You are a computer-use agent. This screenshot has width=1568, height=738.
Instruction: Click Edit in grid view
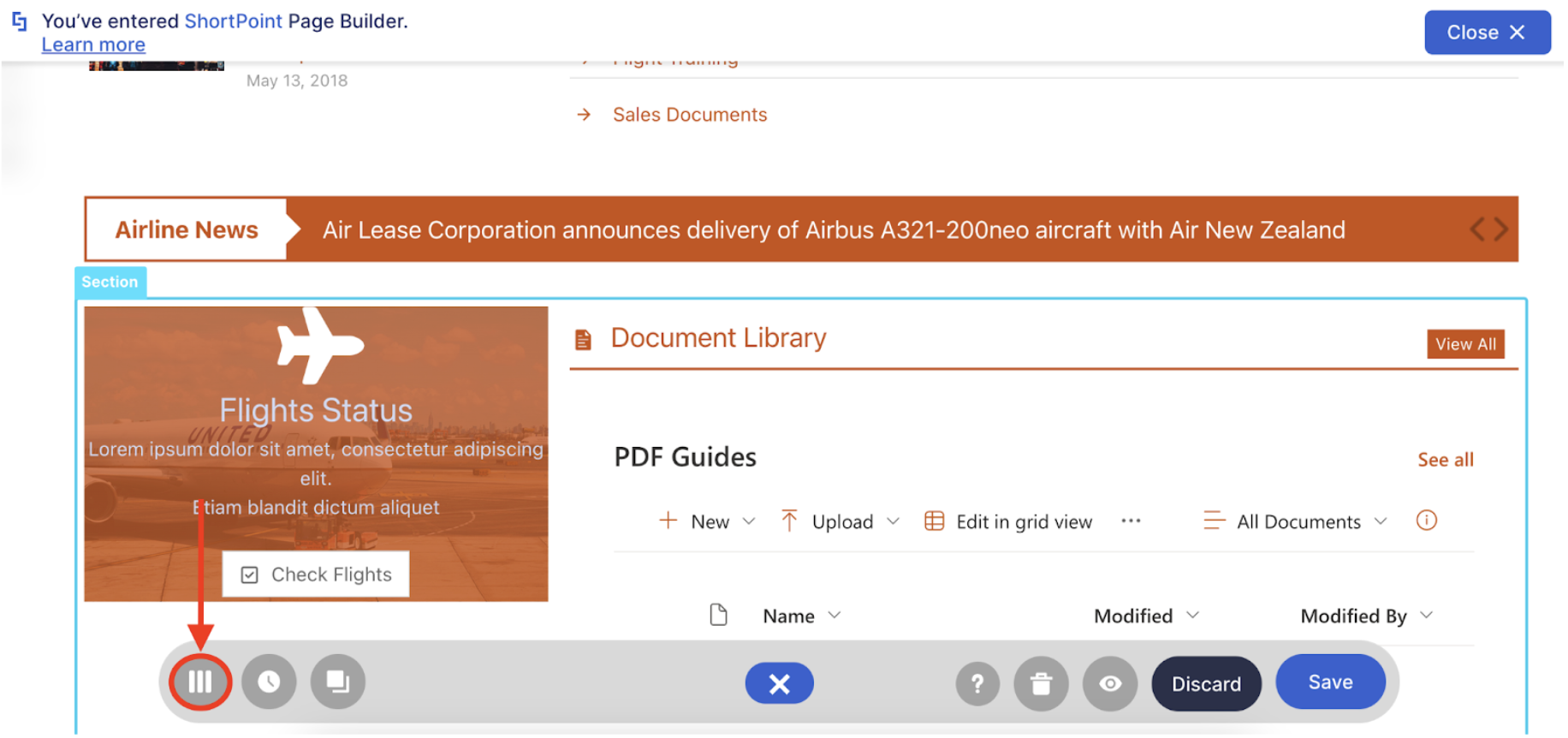coord(1008,521)
